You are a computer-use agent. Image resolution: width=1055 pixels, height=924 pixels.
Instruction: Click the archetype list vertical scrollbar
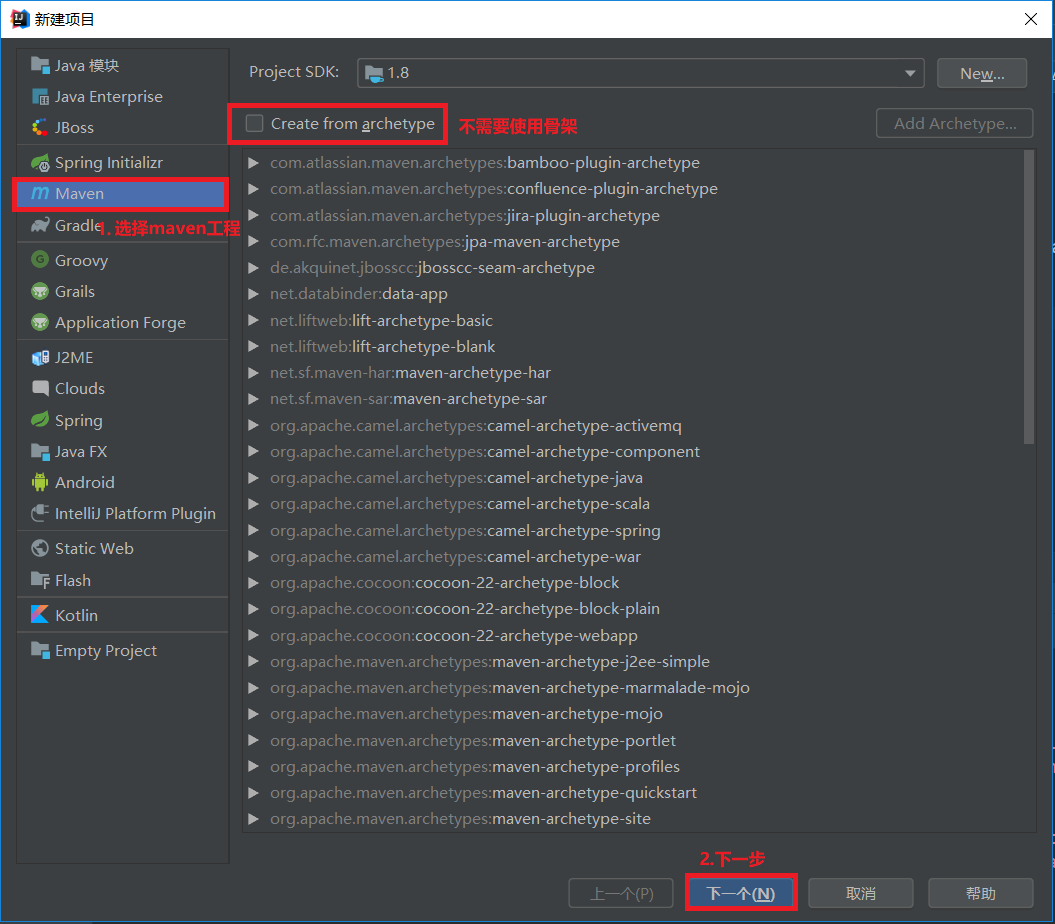tap(1028, 297)
